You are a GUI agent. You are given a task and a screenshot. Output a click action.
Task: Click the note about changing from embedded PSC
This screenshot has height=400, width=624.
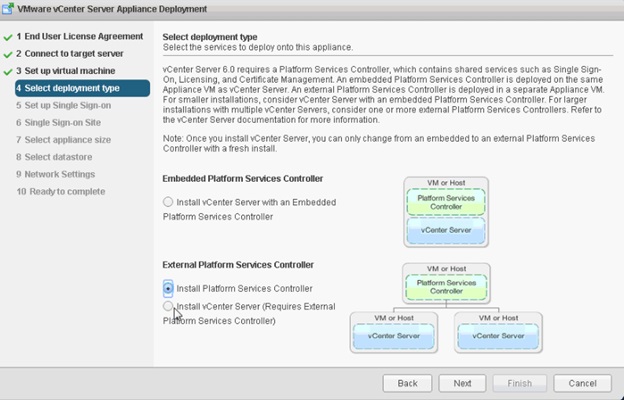click(379, 143)
